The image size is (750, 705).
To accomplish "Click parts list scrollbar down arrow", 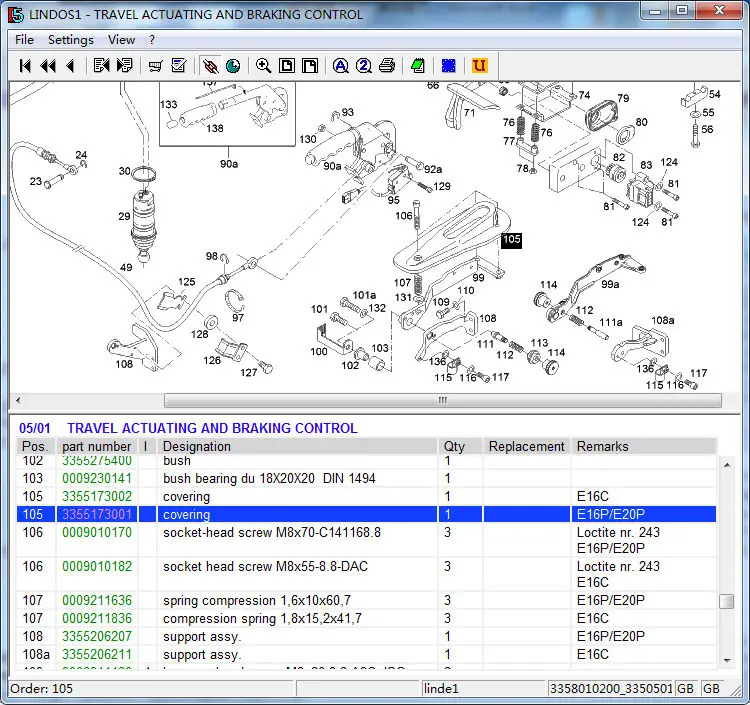I will point(727,661).
